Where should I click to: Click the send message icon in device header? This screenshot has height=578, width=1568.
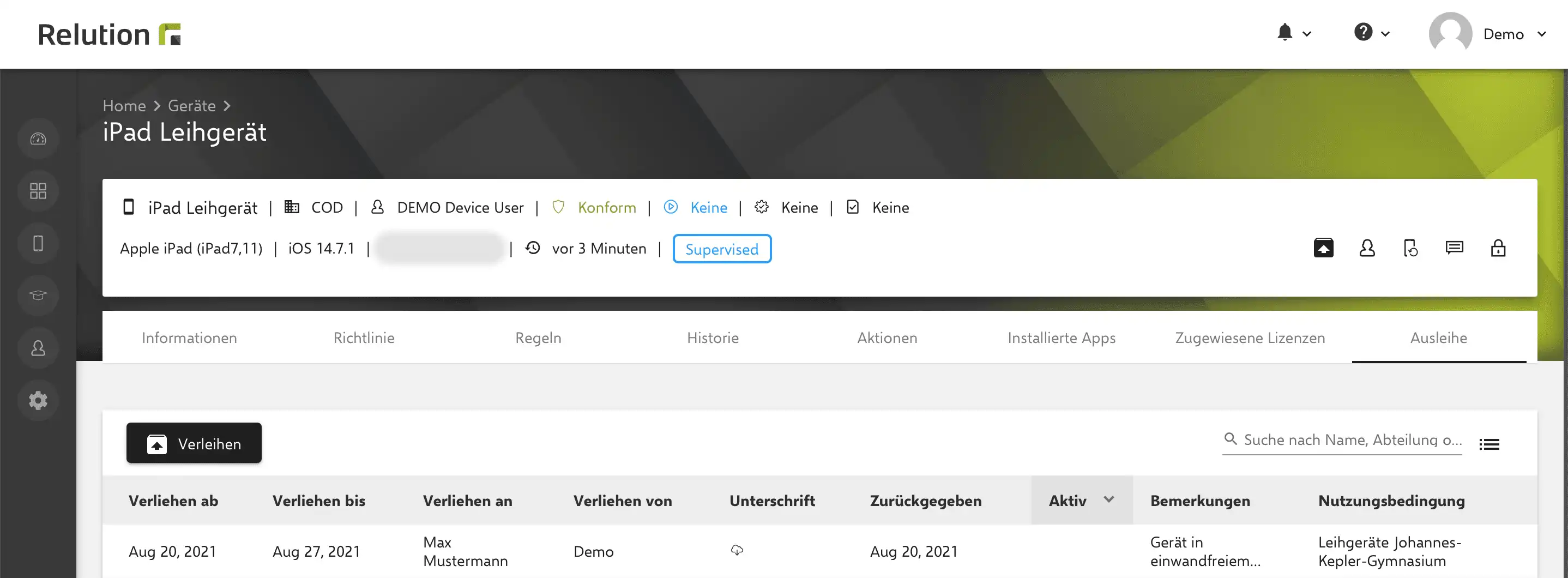point(1454,247)
